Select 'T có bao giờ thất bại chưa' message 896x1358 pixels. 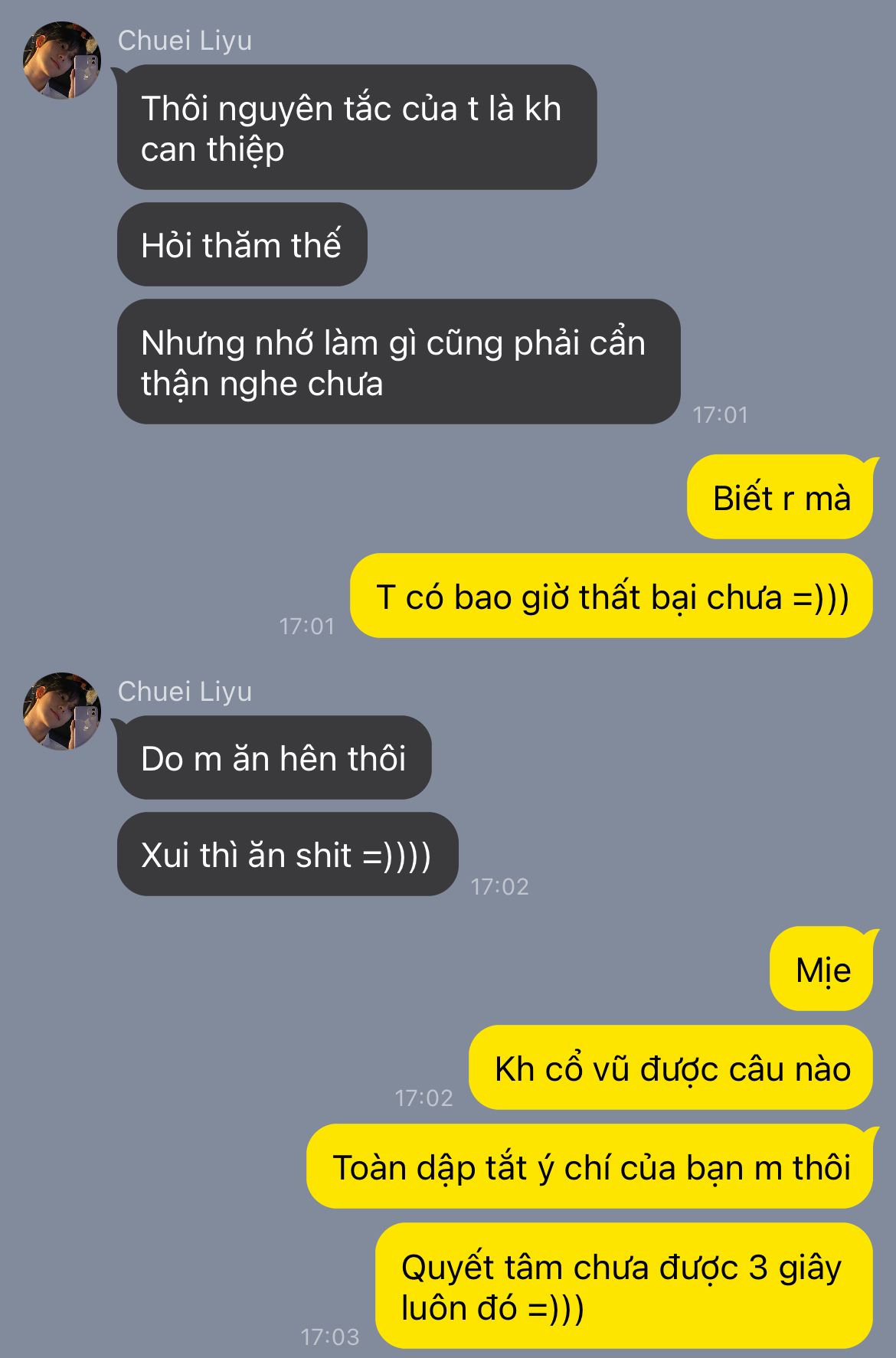point(611,595)
